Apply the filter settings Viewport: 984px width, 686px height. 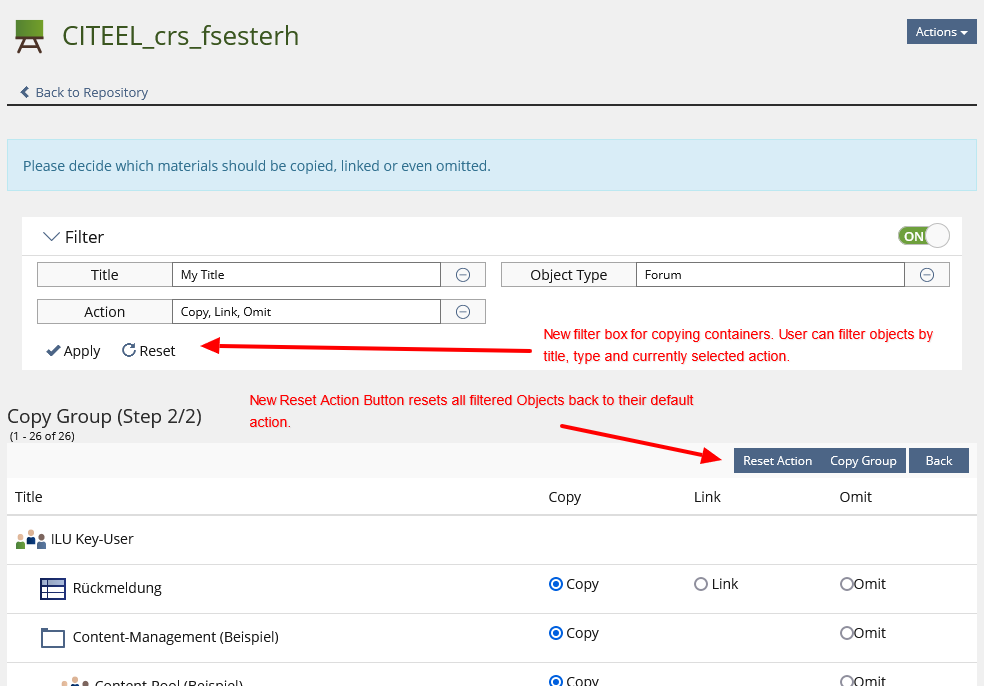pos(73,351)
